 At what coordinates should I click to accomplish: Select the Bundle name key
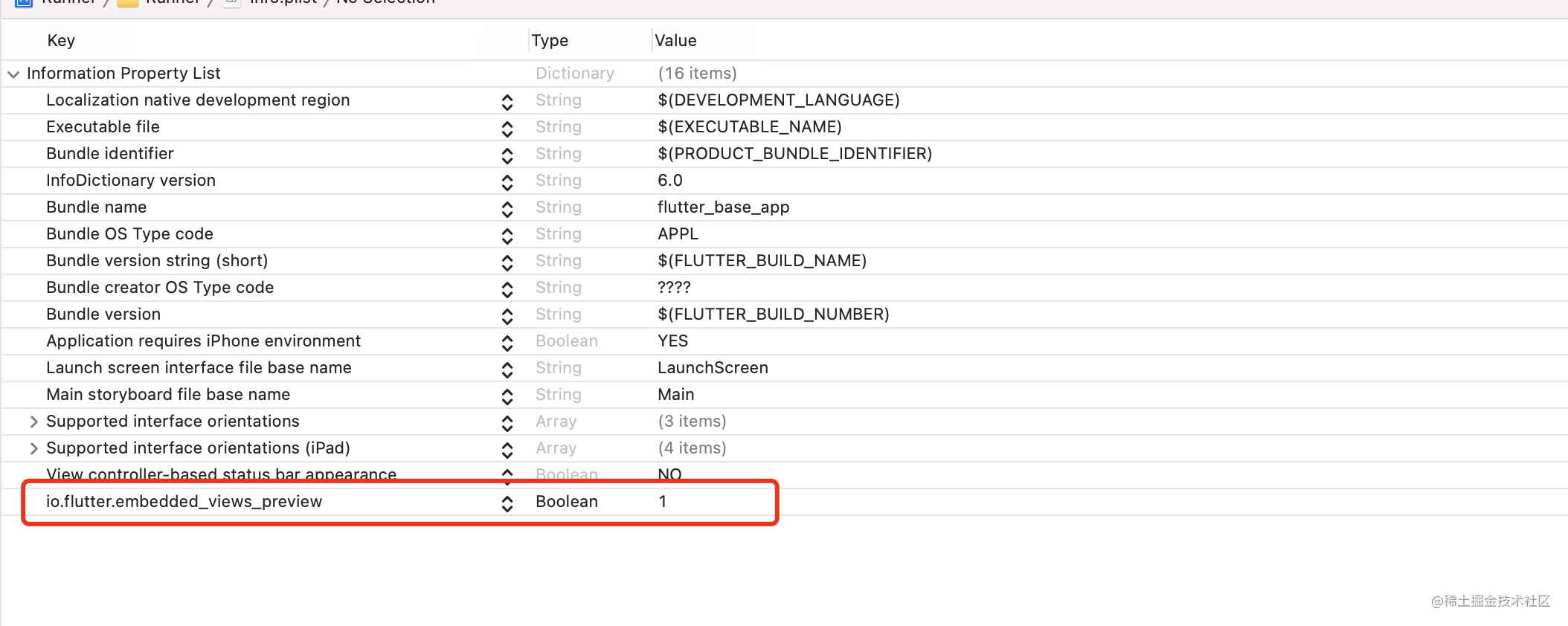96,207
